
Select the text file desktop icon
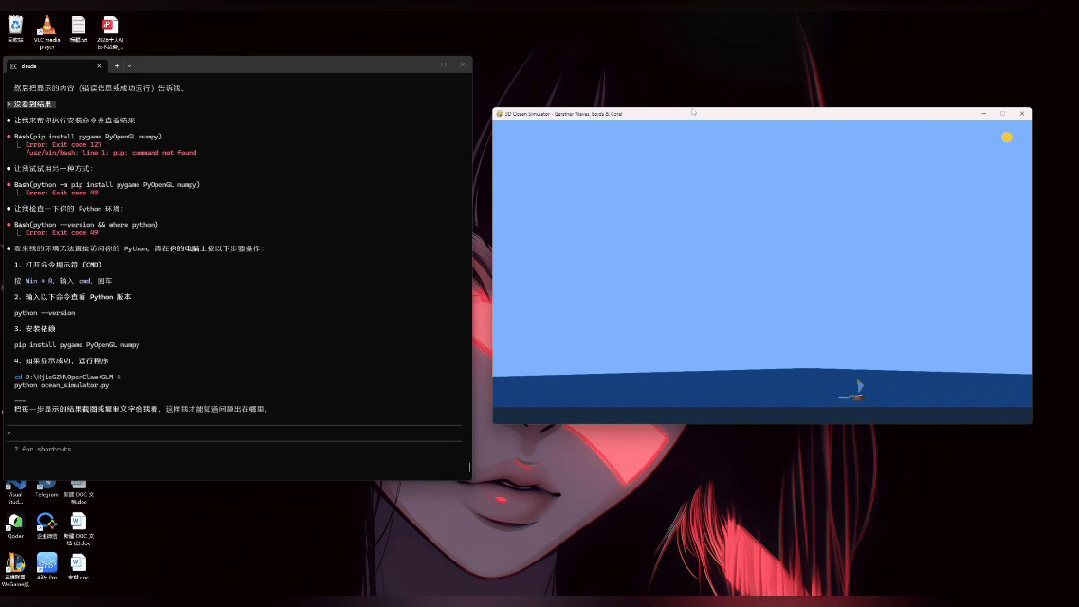pos(78,29)
